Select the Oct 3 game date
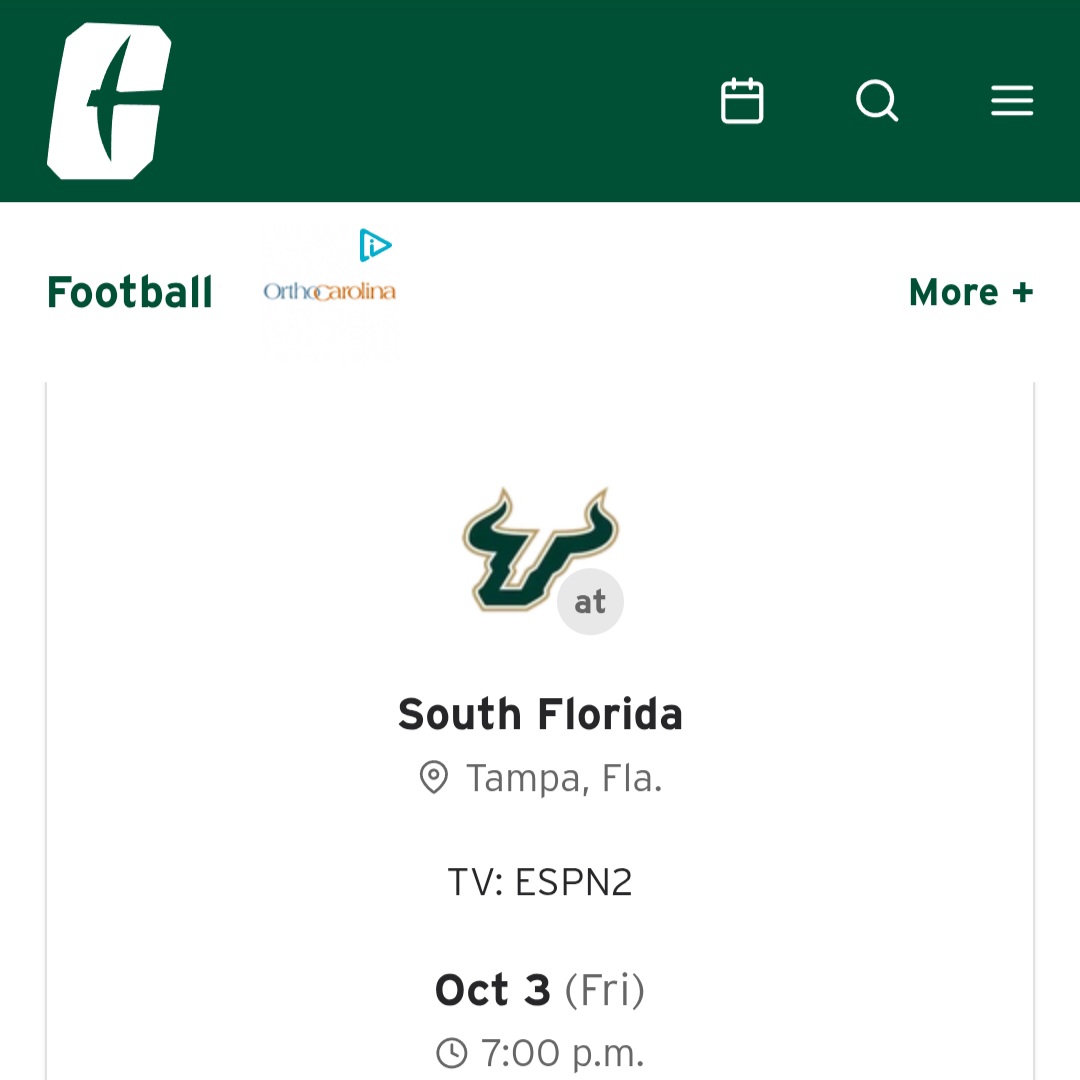Screen dimensions: 1080x1080 [x=493, y=990]
